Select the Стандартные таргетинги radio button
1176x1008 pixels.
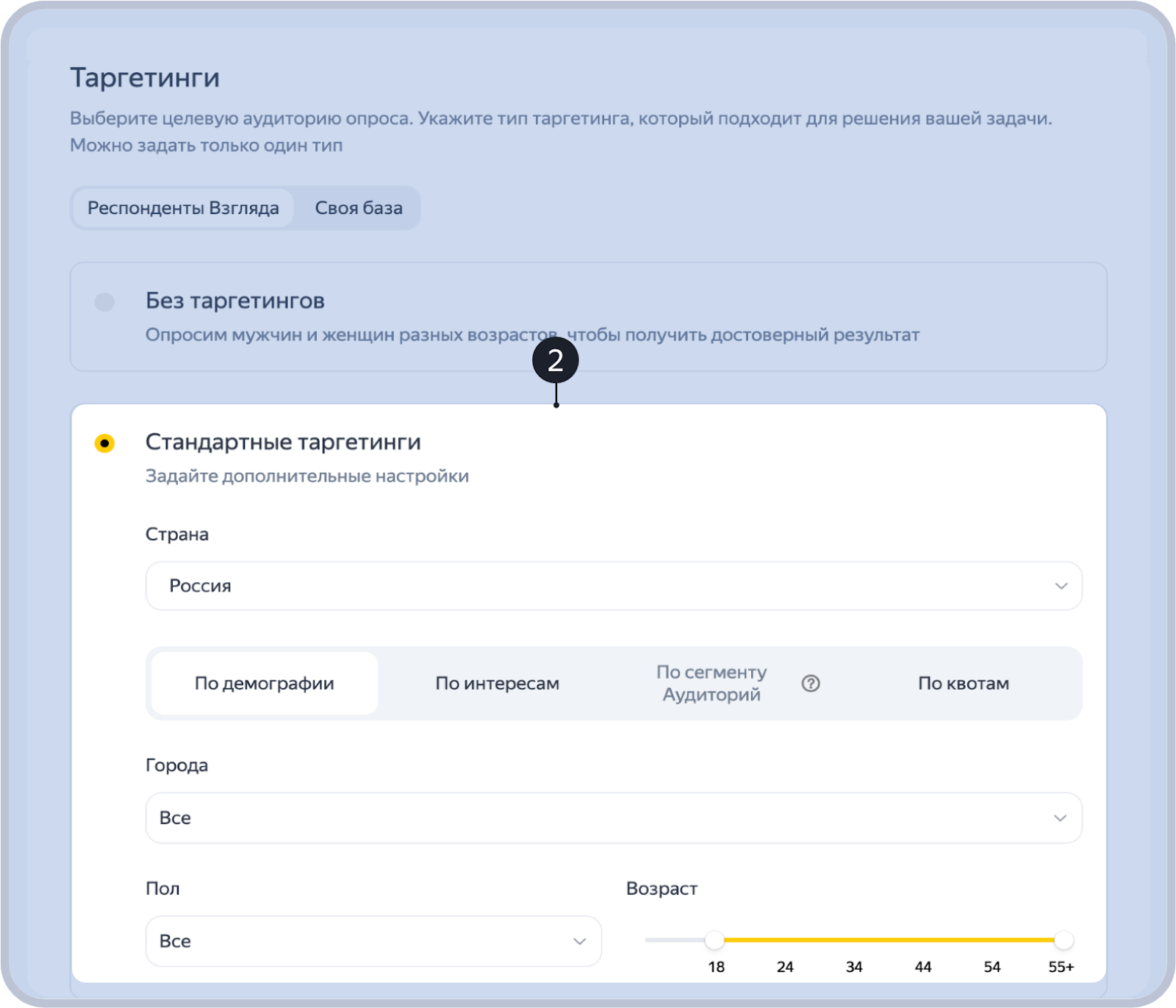click(104, 443)
